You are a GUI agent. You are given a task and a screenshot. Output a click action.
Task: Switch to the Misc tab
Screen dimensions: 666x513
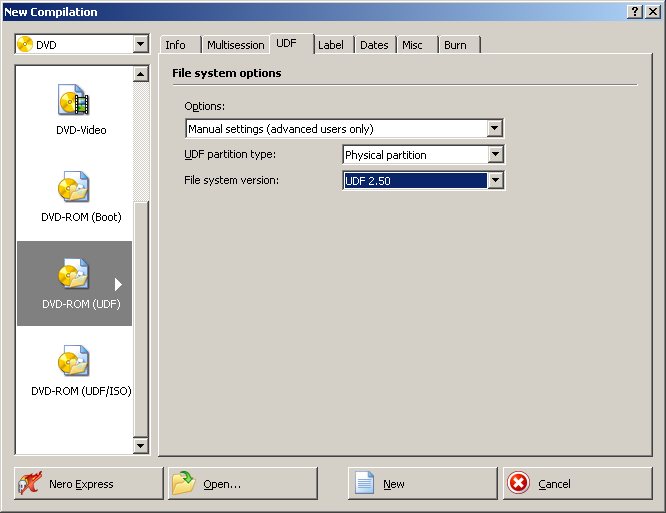[x=417, y=45]
